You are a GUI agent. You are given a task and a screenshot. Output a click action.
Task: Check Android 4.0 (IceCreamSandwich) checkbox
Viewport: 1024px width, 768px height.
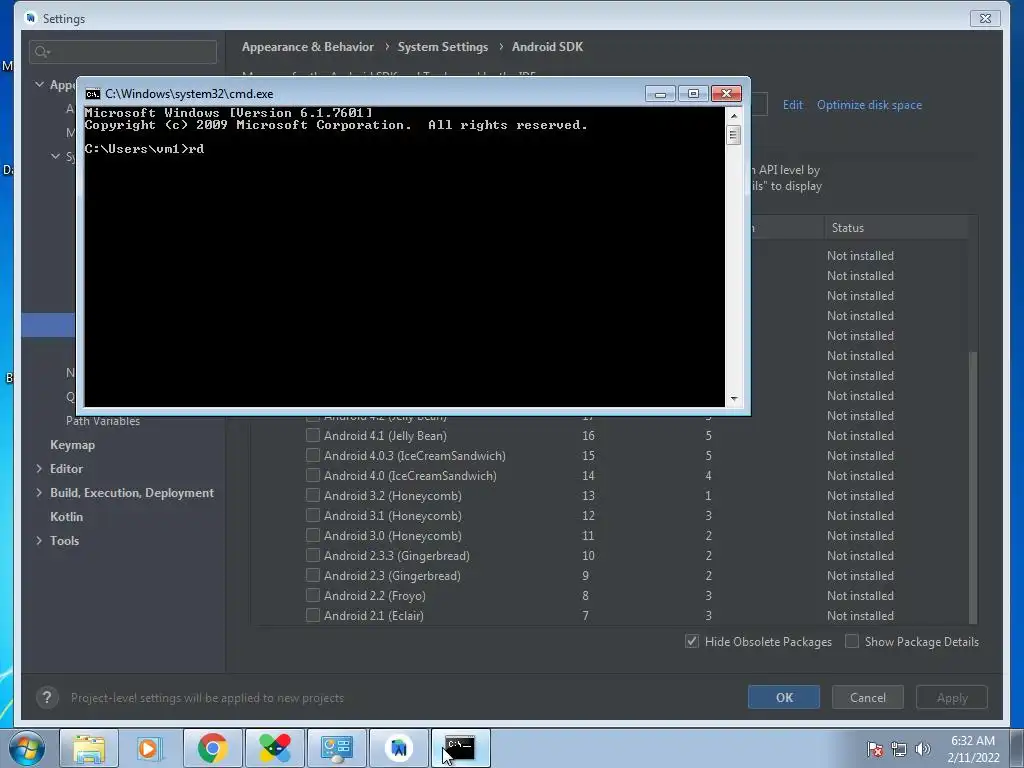pyautogui.click(x=313, y=475)
